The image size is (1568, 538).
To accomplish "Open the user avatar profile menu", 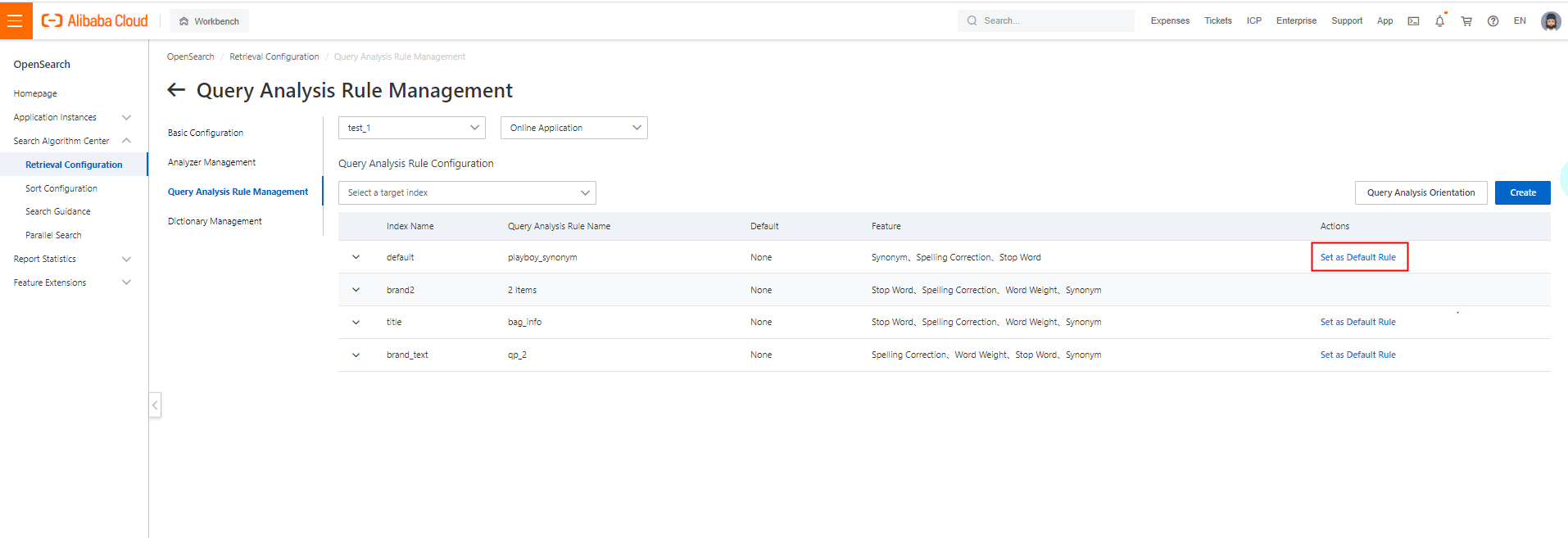I will 1550,21.
